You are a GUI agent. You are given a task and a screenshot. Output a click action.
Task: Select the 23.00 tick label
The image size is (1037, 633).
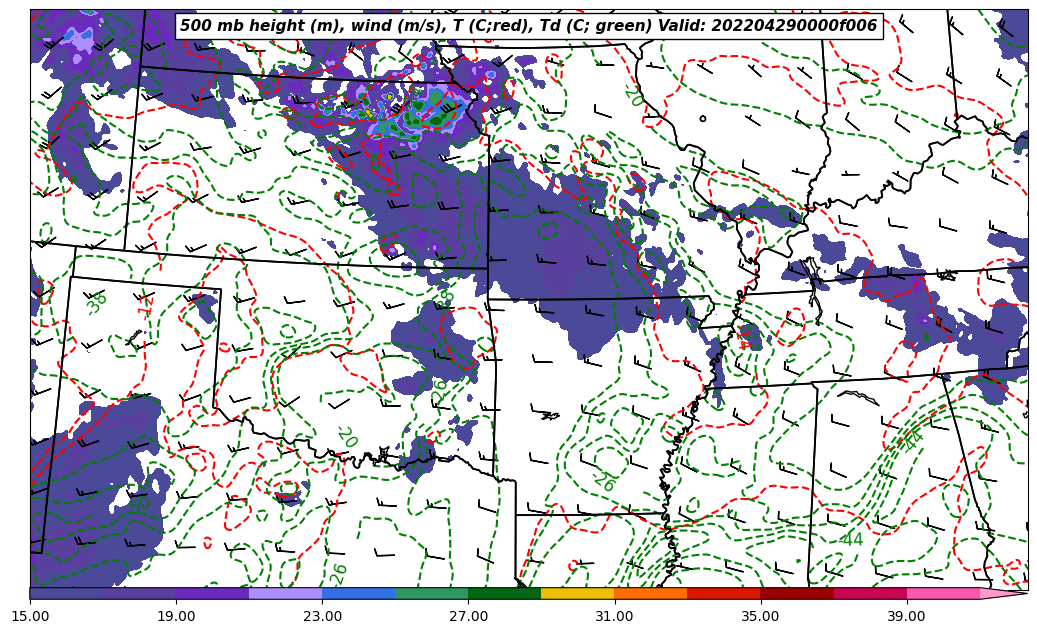(322, 616)
